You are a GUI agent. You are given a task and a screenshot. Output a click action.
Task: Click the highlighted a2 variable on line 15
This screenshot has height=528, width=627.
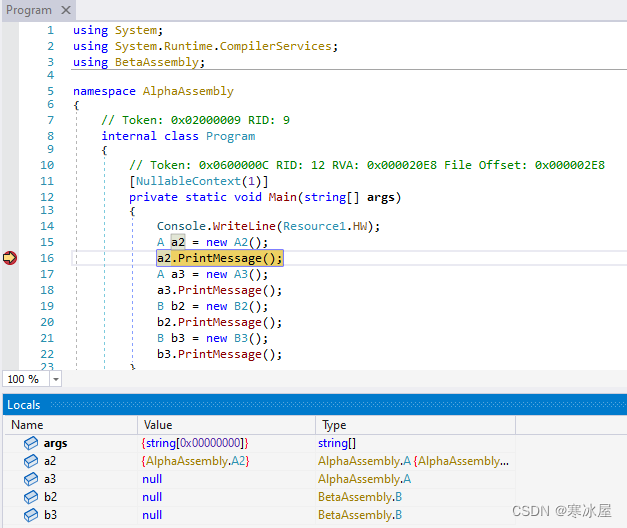pyautogui.click(x=178, y=242)
